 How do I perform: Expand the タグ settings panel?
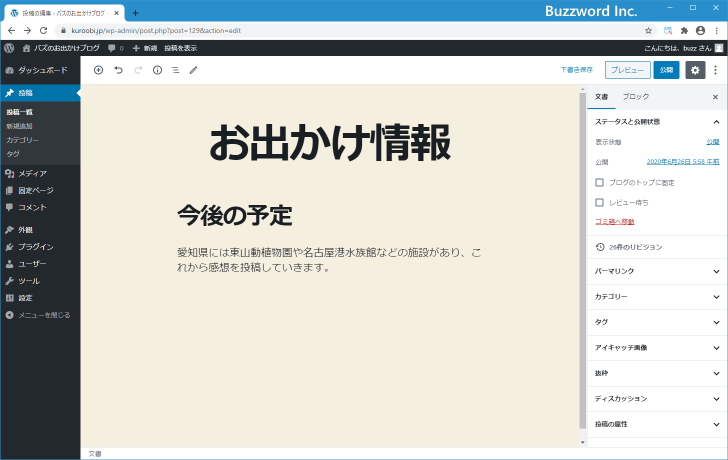click(657, 322)
